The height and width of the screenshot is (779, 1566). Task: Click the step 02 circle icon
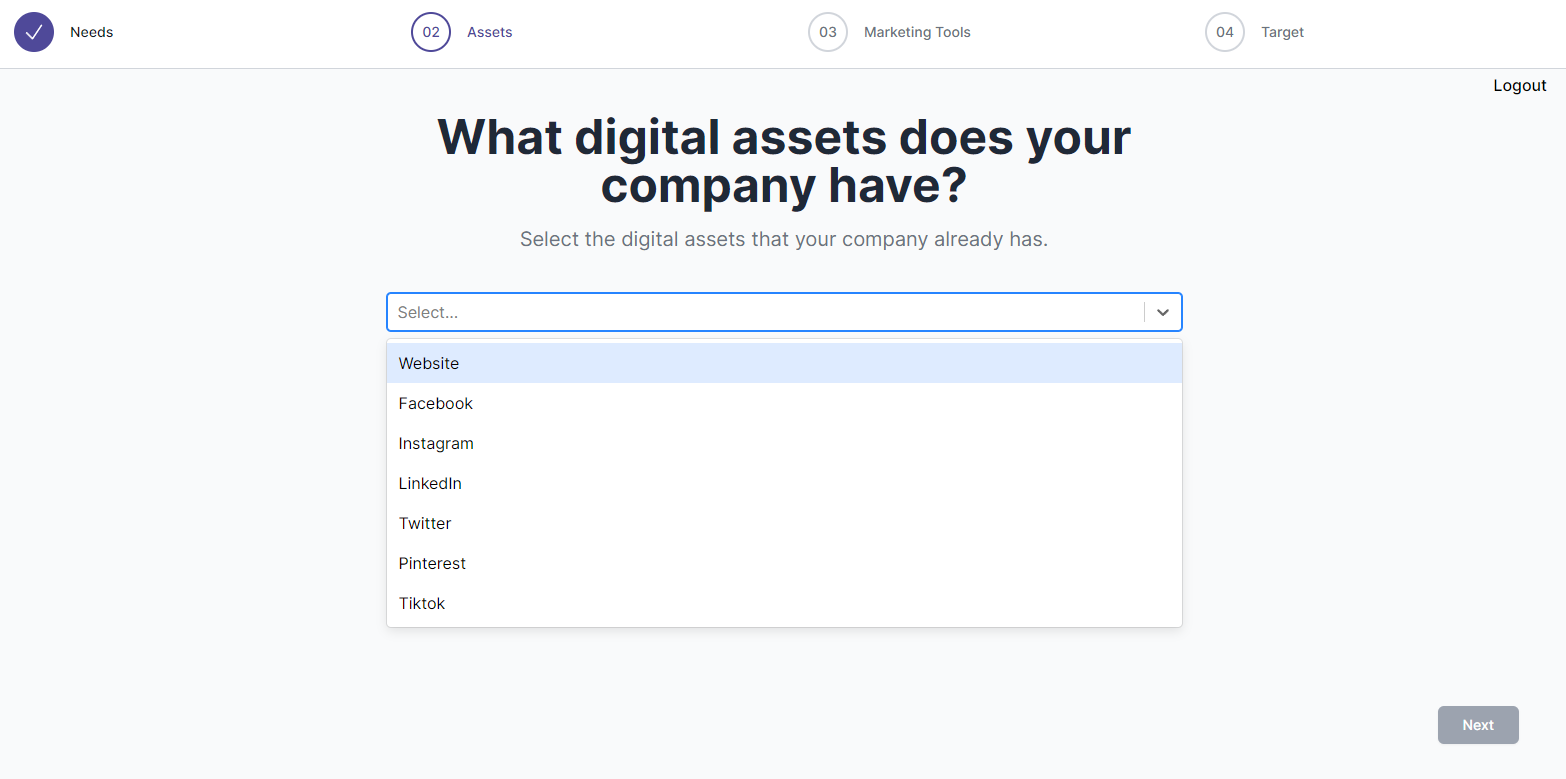coord(431,32)
